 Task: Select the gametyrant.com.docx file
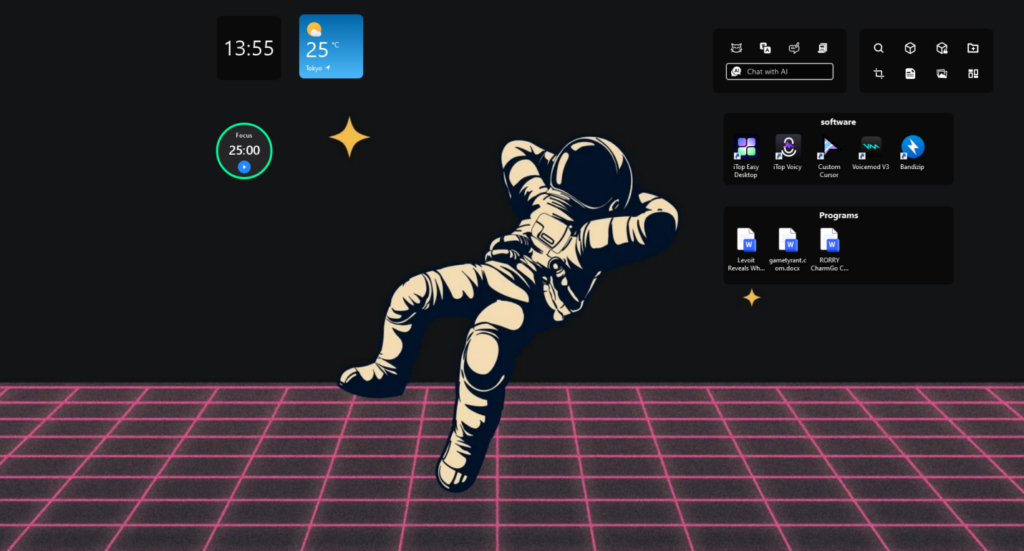coord(787,249)
